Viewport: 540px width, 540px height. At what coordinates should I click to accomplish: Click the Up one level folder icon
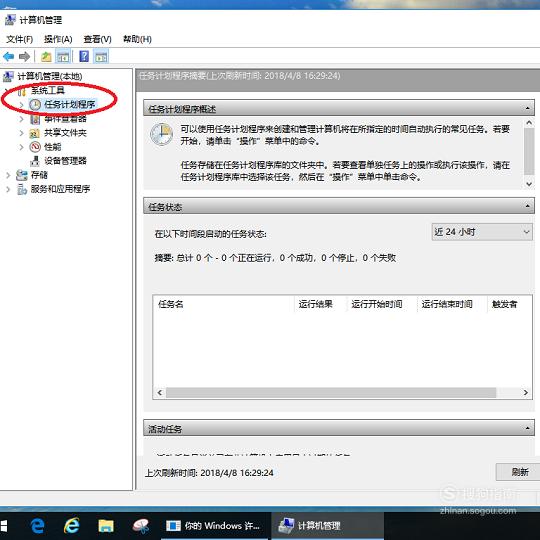pyautogui.click(x=46, y=56)
